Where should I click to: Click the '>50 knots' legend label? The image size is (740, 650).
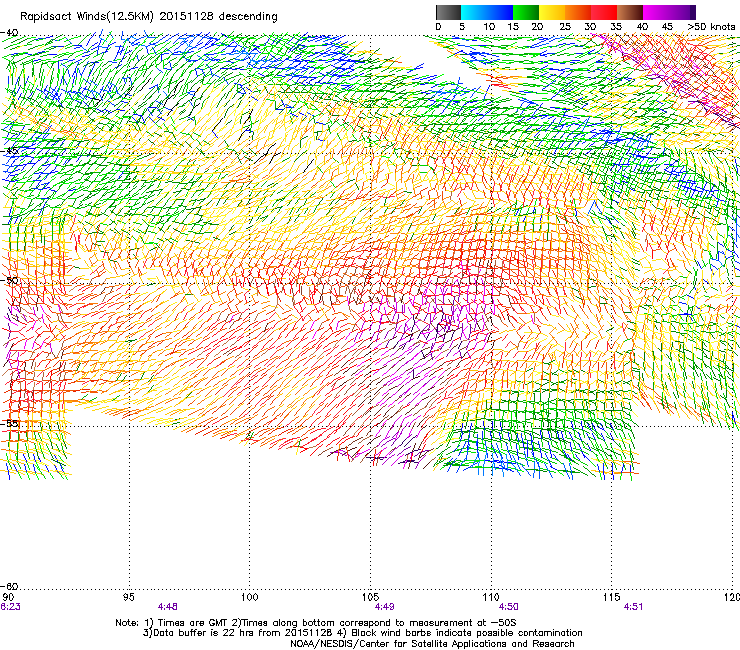point(711,27)
